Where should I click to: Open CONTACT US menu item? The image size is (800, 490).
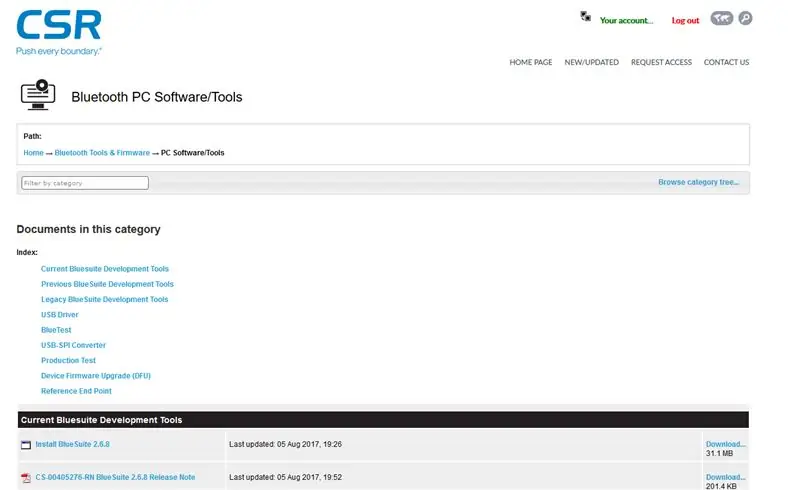tap(727, 62)
